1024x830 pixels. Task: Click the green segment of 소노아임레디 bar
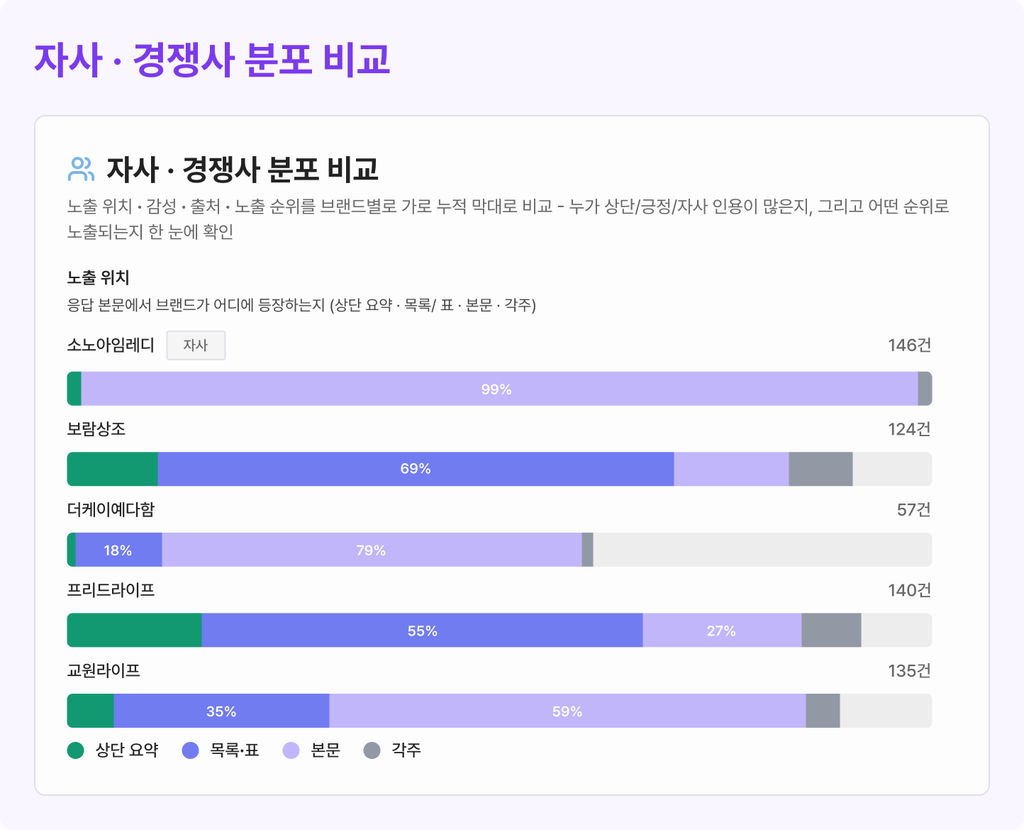(74, 389)
